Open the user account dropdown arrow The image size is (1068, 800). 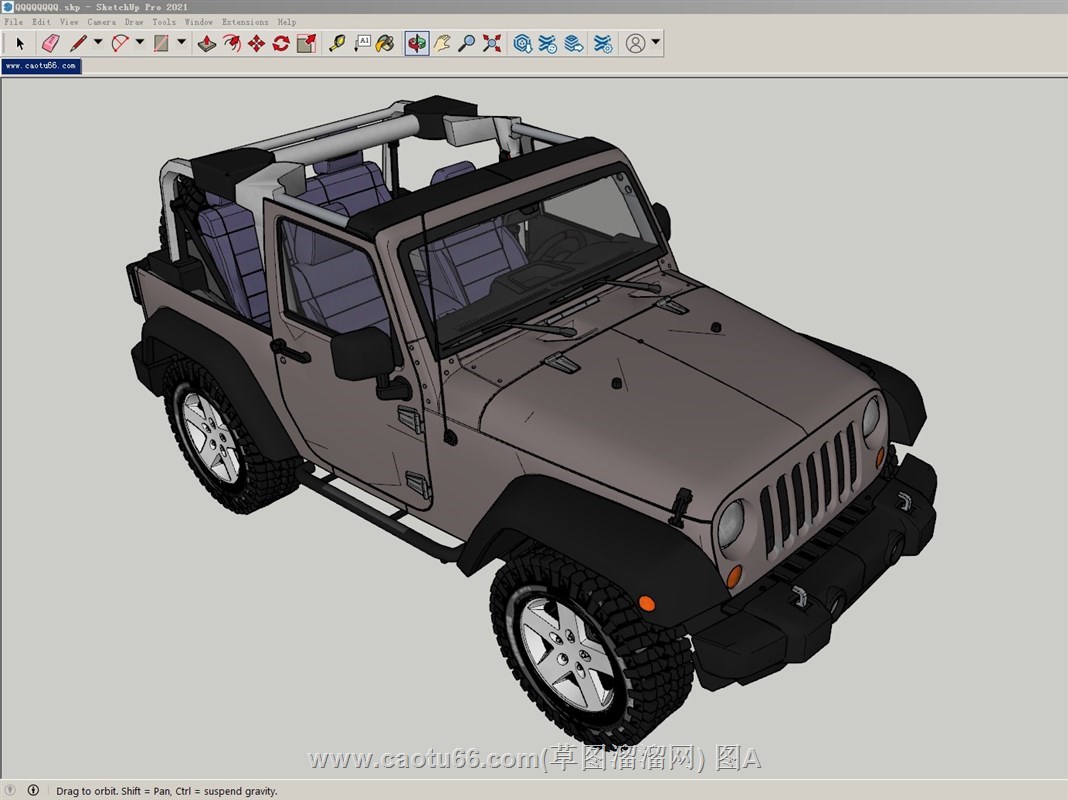[655, 43]
